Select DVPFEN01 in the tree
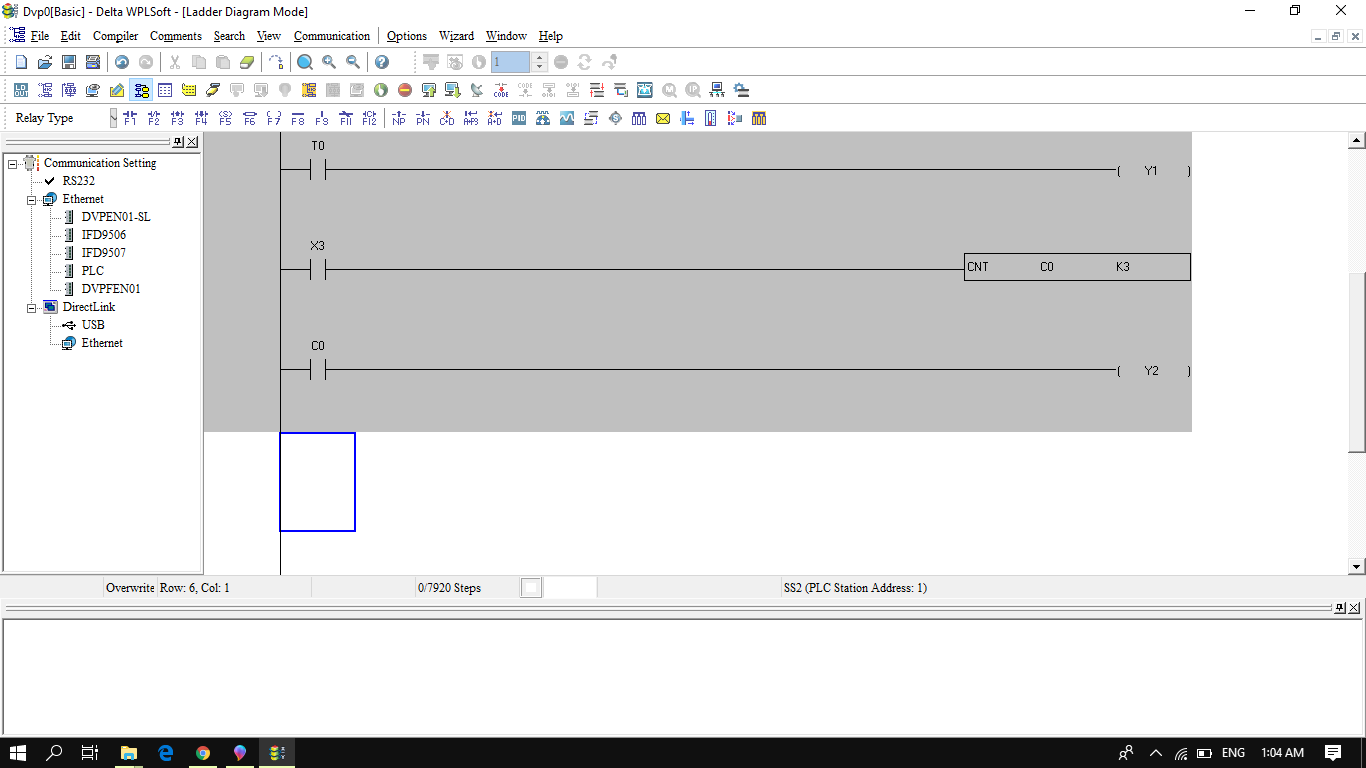The image size is (1366, 768). (x=111, y=289)
